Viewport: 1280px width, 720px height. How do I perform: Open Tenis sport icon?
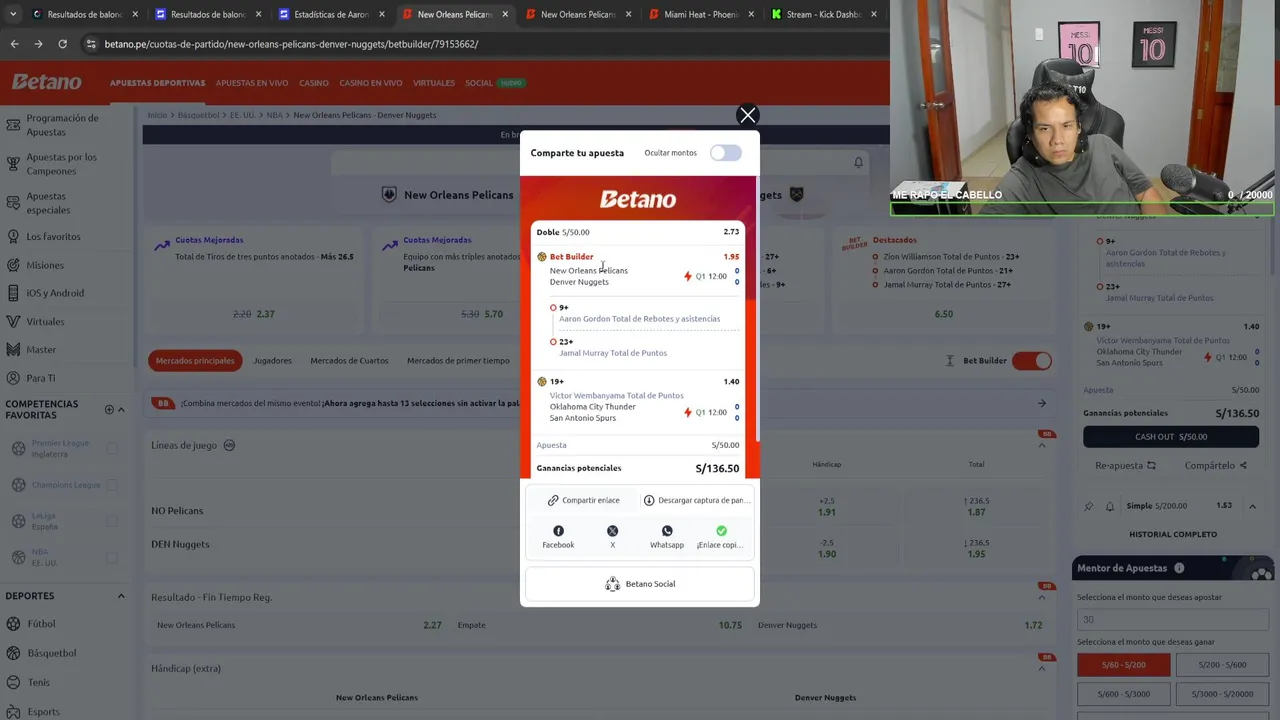13,682
